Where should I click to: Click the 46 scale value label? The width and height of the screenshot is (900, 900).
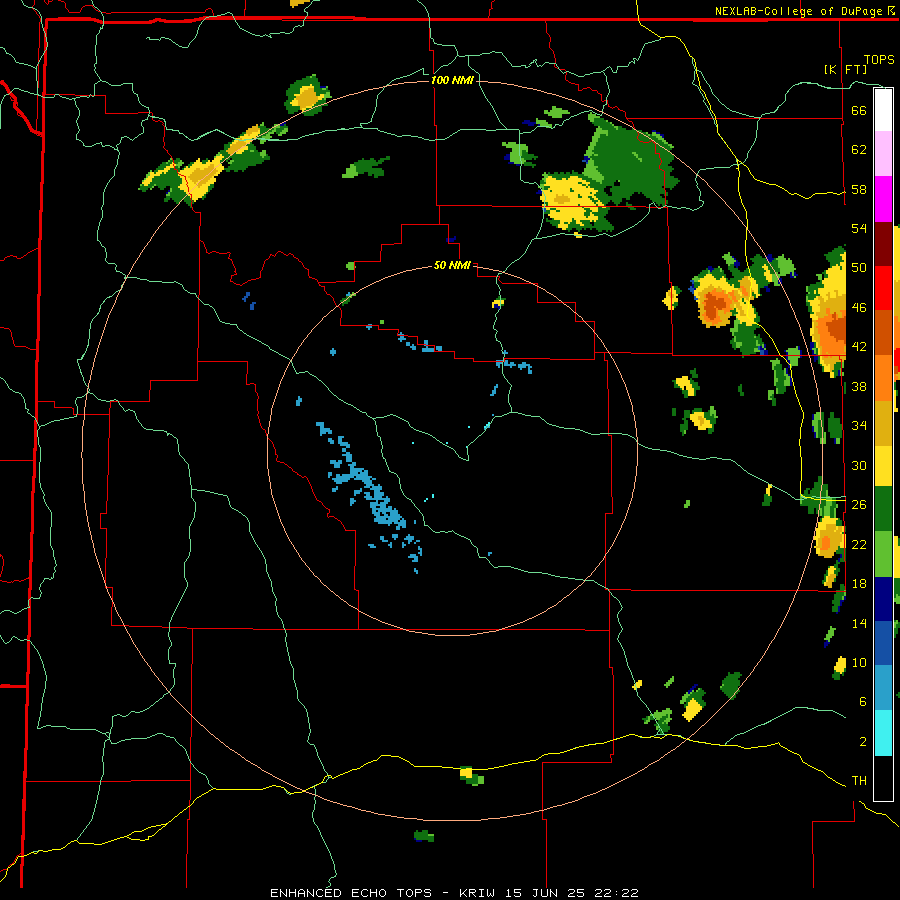click(859, 308)
